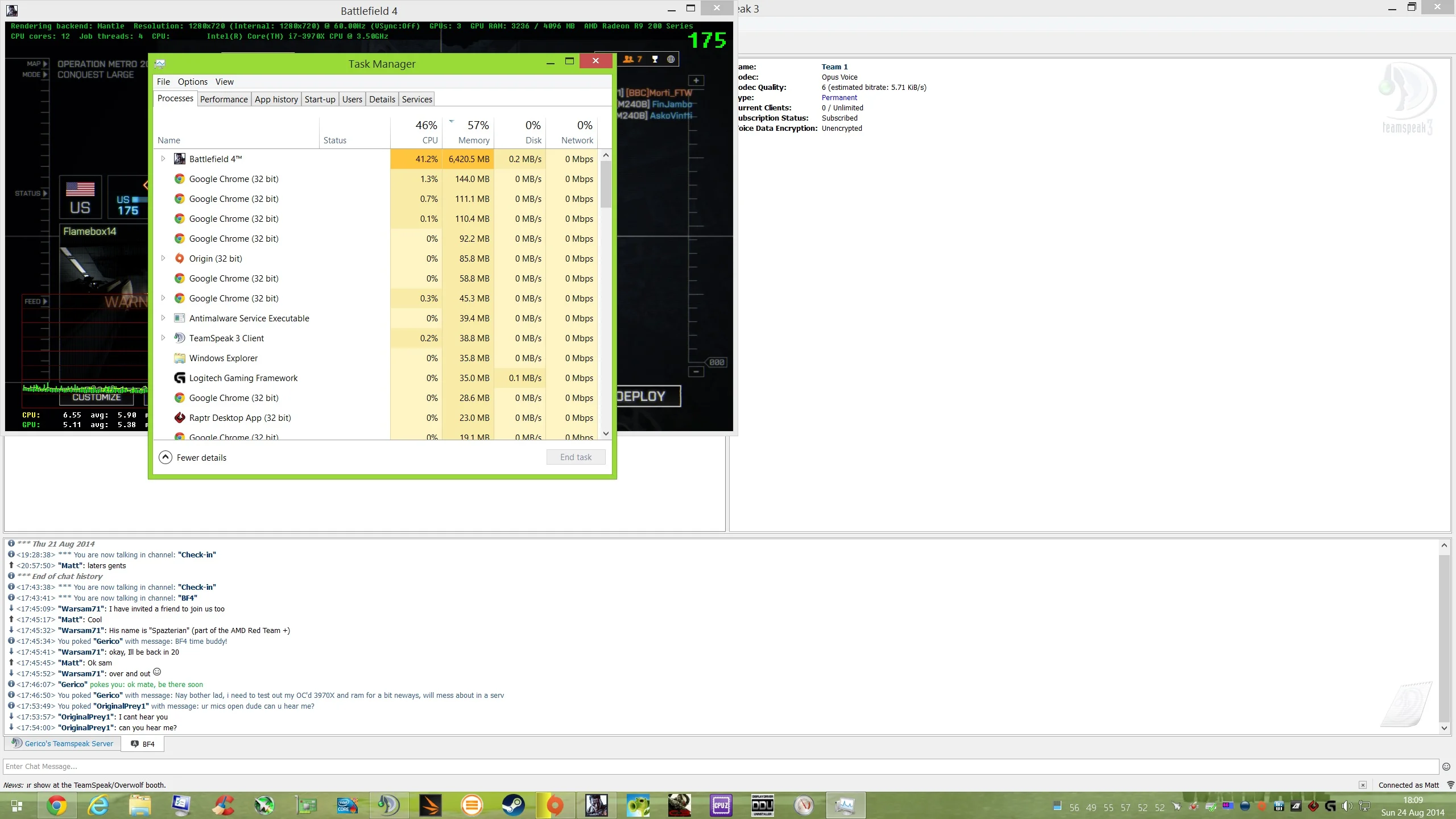This screenshot has width=1456, height=819.
Task: Launch Plants vs Zombies taskbar icon
Action: [638, 805]
